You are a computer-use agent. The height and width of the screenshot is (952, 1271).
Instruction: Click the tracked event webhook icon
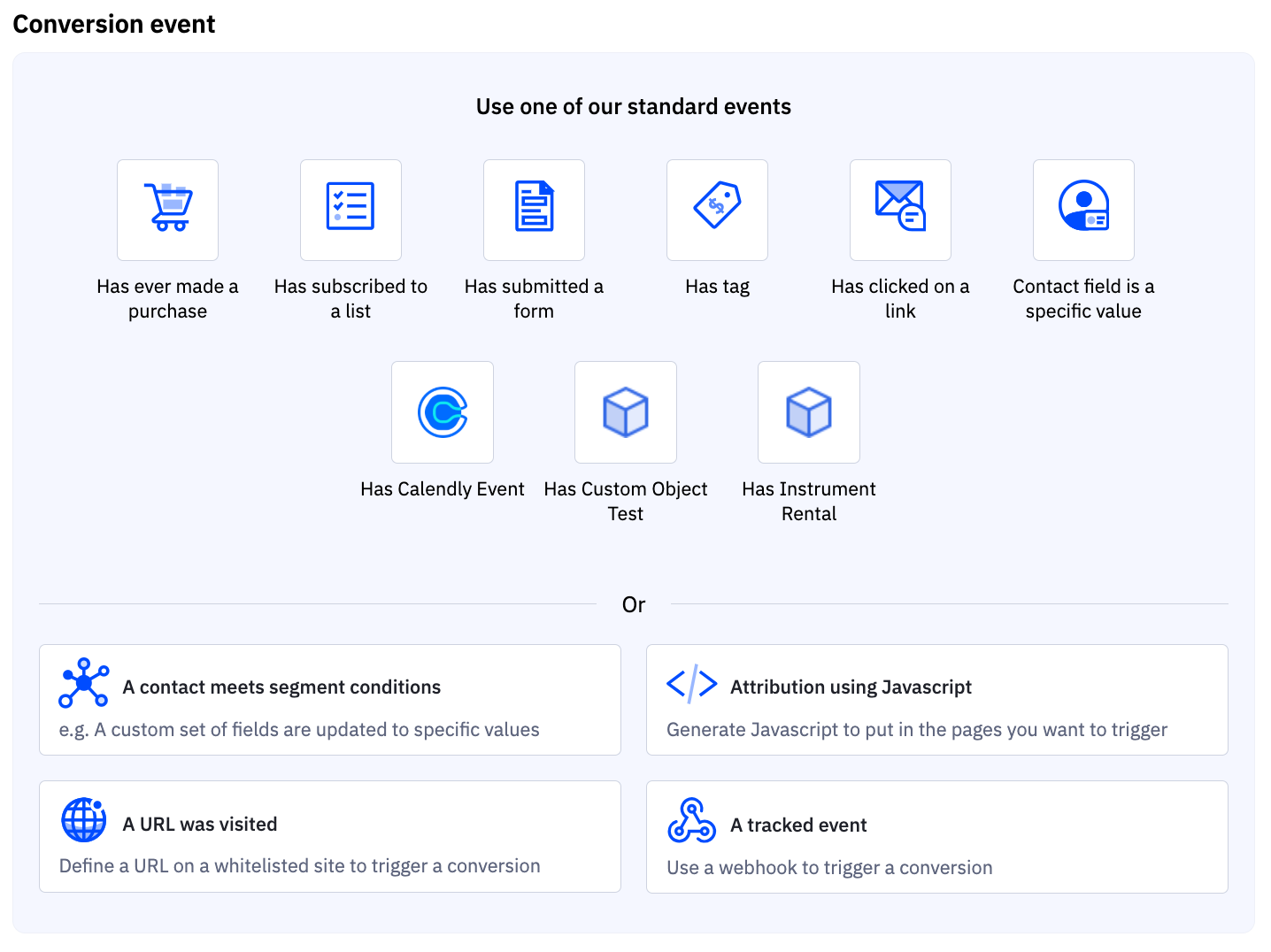click(x=693, y=820)
